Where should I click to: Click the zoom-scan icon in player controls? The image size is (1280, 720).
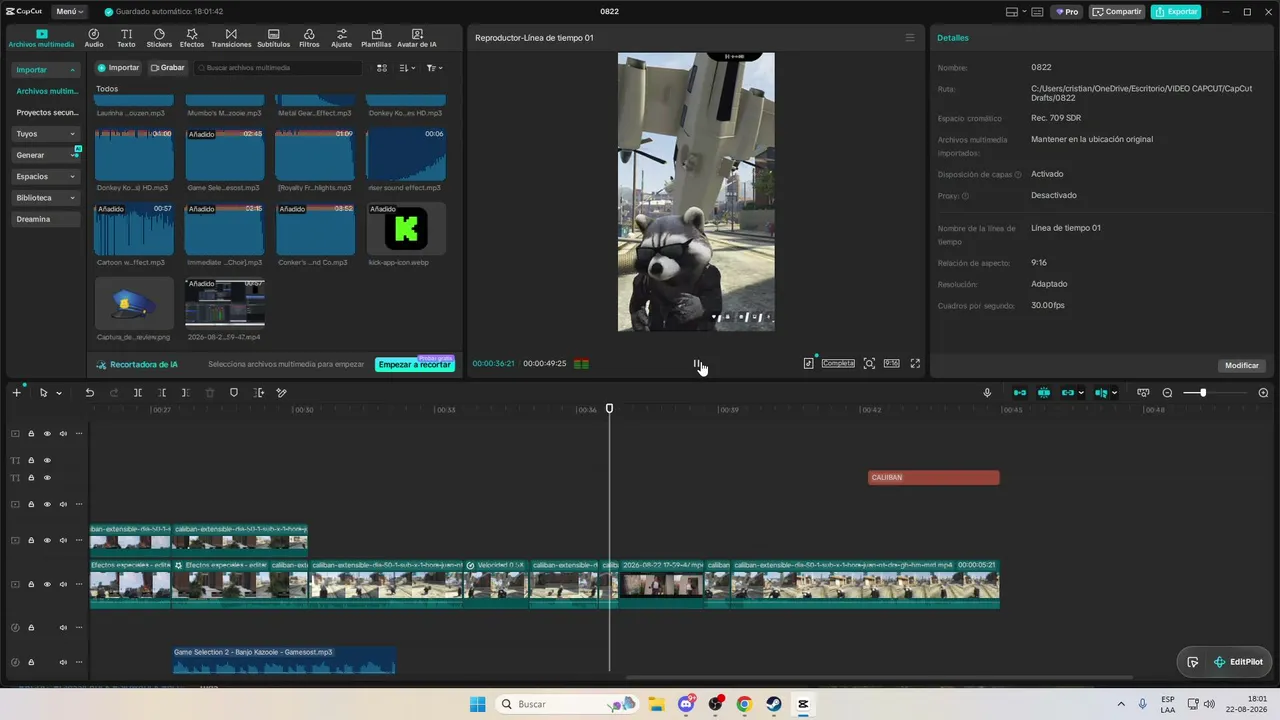point(869,364)
